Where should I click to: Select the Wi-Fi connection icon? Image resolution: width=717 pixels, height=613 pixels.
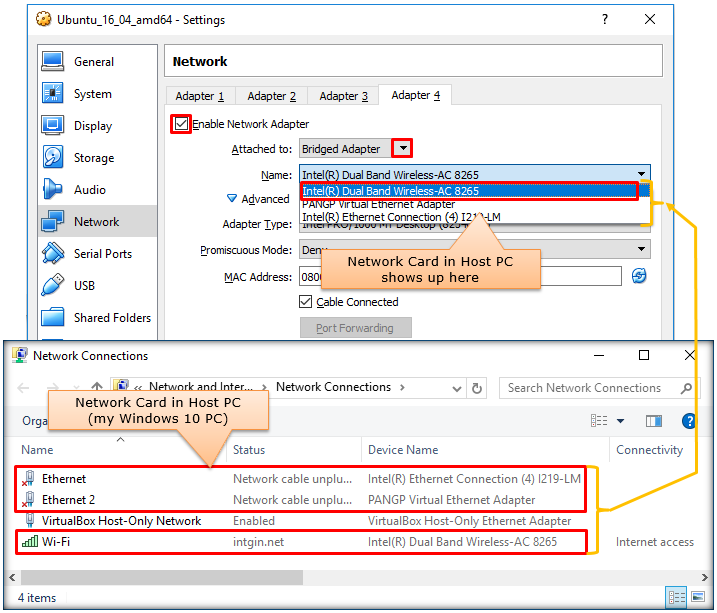point(30,542)
